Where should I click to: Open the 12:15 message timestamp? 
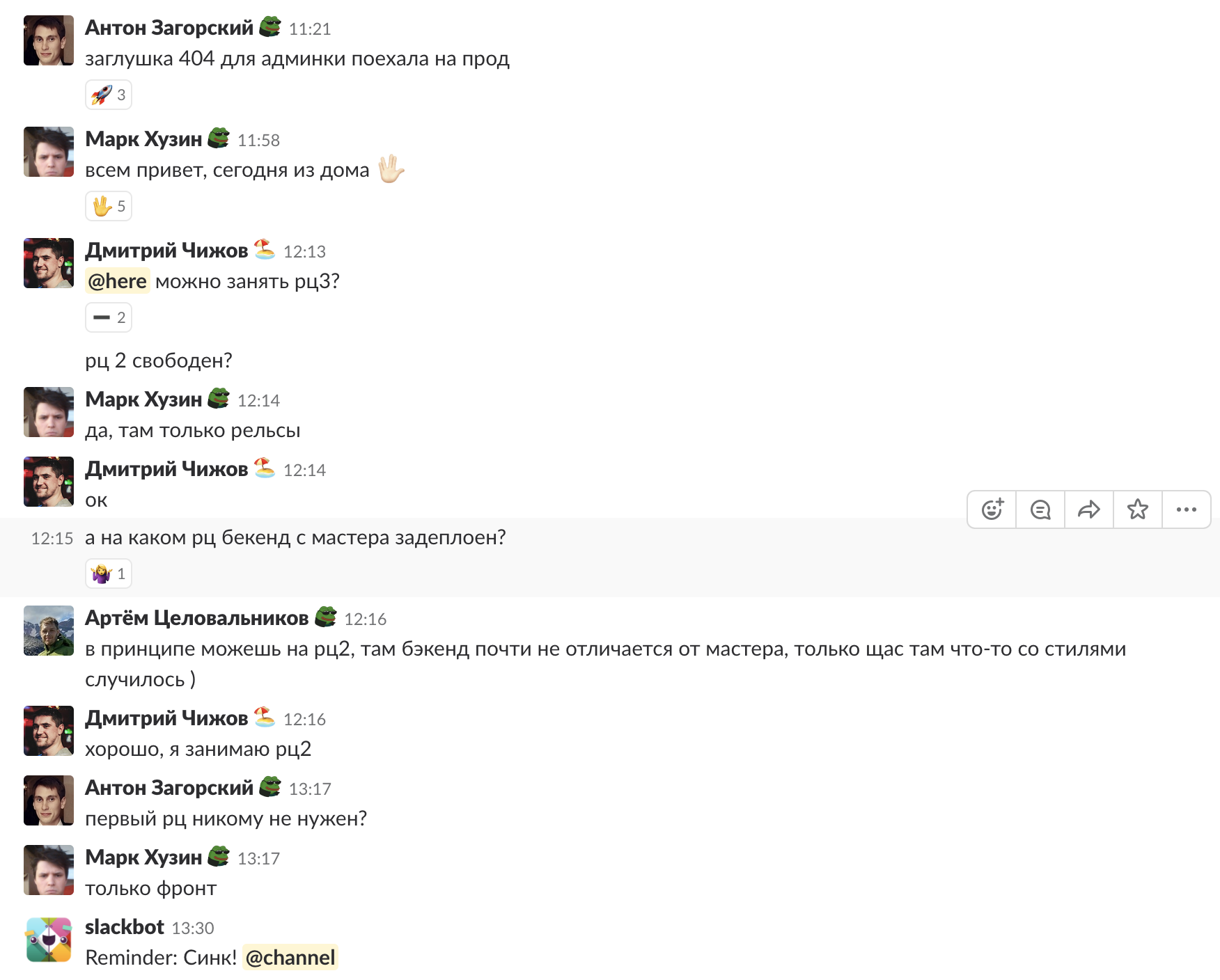[x=52, y=538]
